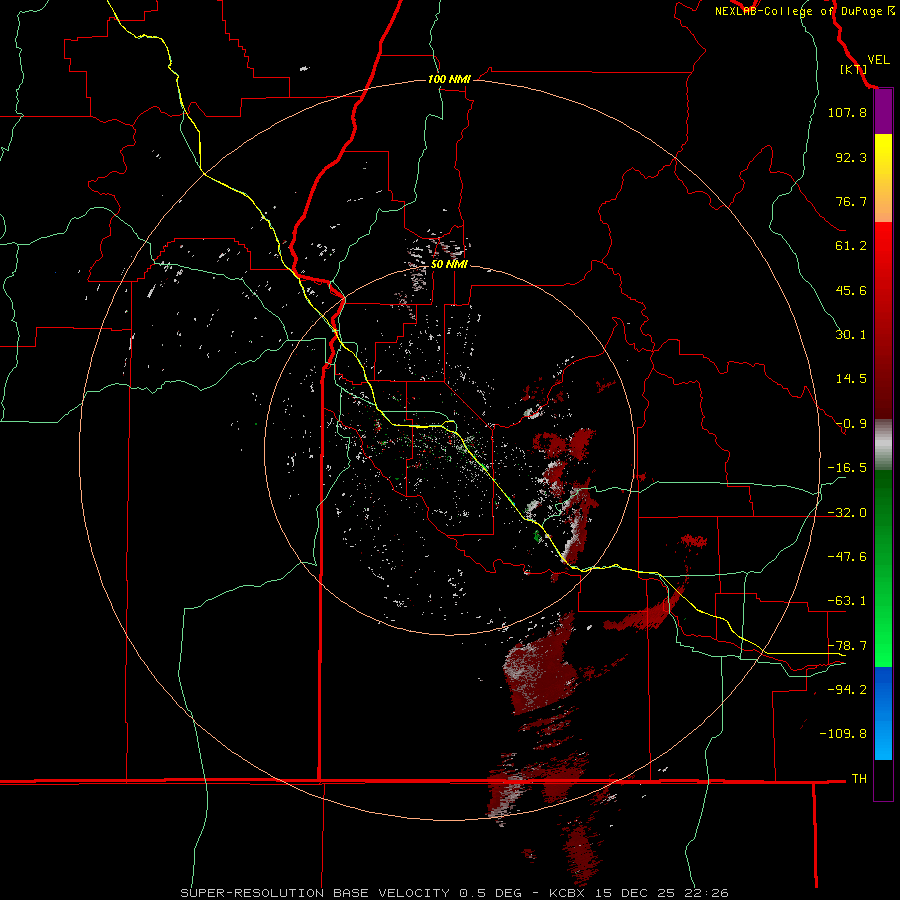Click the -78.7 velocity scale value

(x=847, y=646)
